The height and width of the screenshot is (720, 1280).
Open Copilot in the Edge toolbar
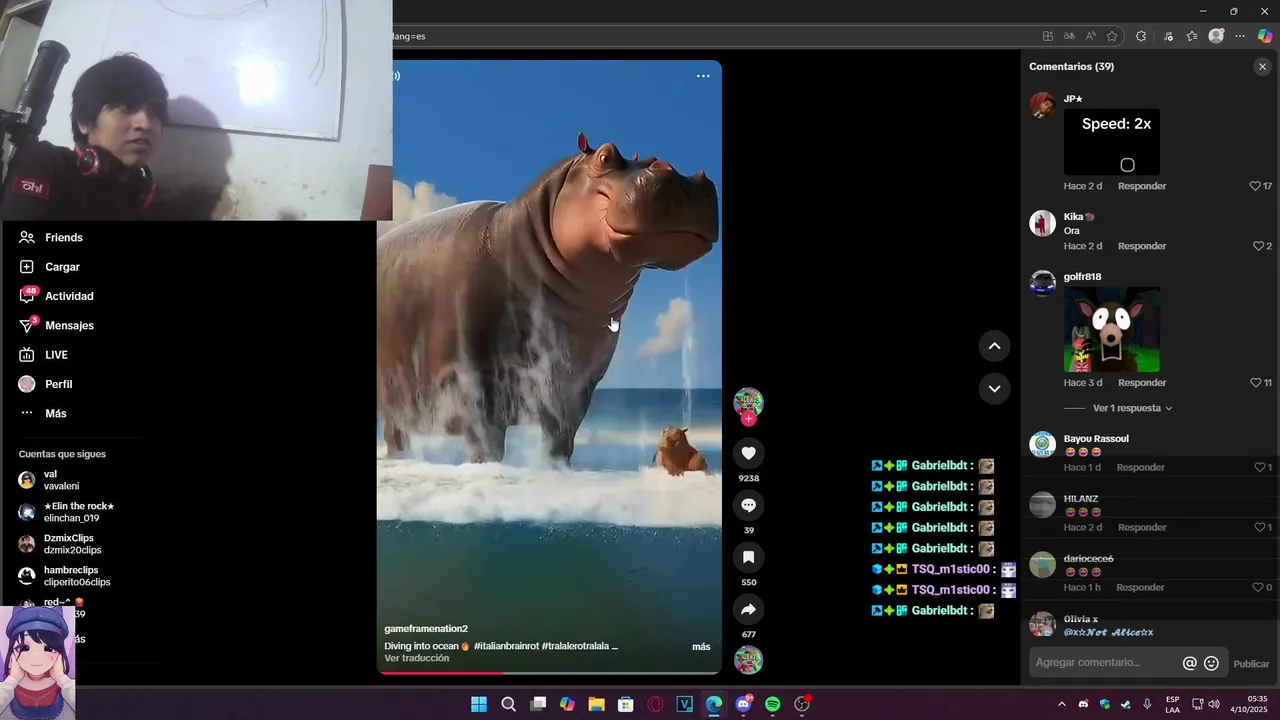coord(1265,36)
